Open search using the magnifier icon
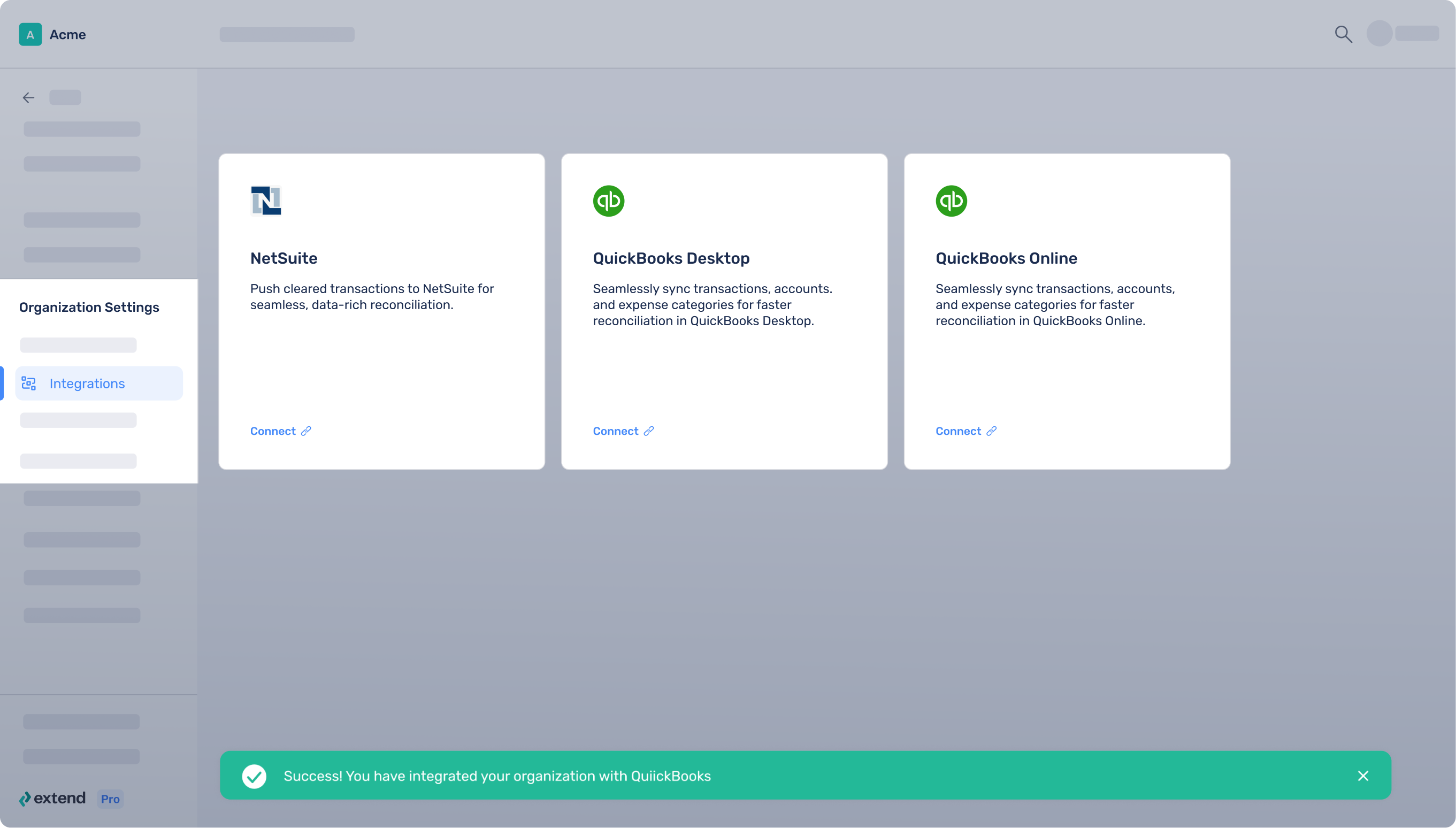 1344,34
